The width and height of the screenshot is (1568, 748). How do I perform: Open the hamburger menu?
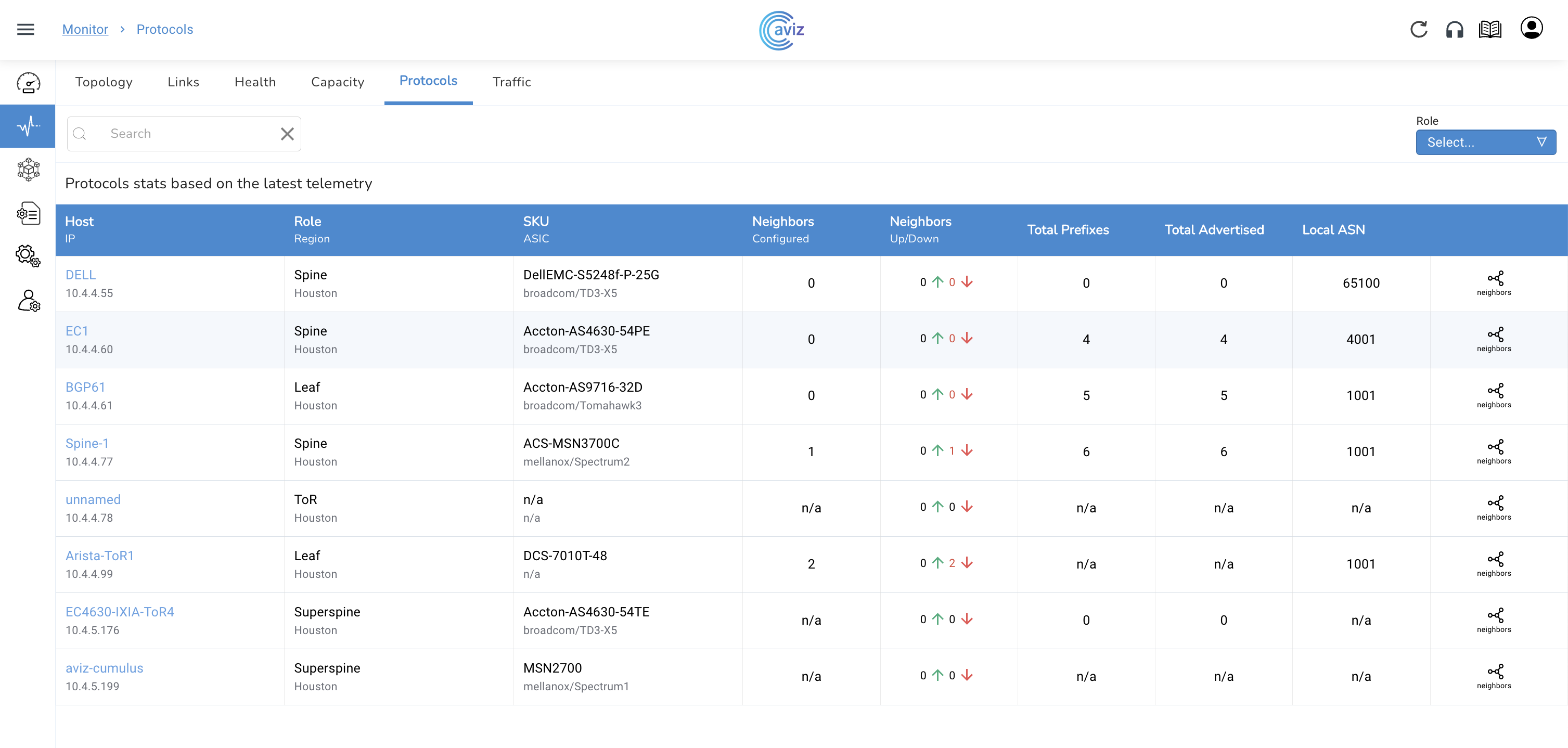[25, 29]
